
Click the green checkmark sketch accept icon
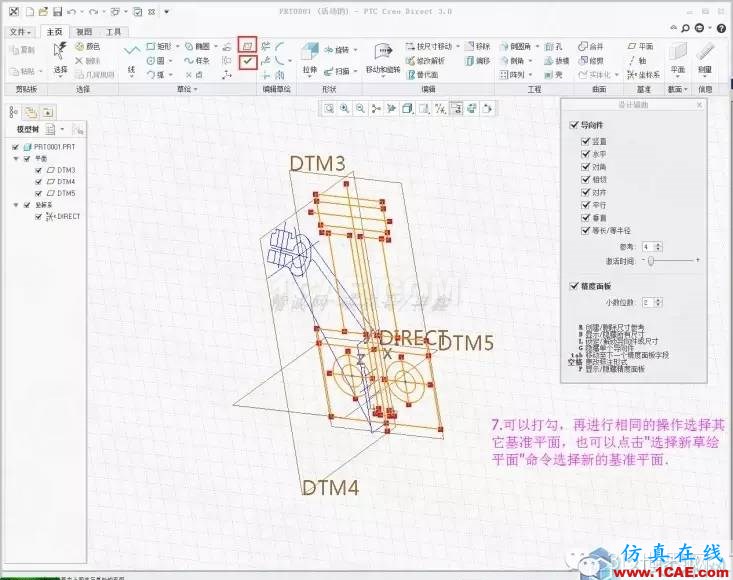pyautogui.click(x=247, y=61)
